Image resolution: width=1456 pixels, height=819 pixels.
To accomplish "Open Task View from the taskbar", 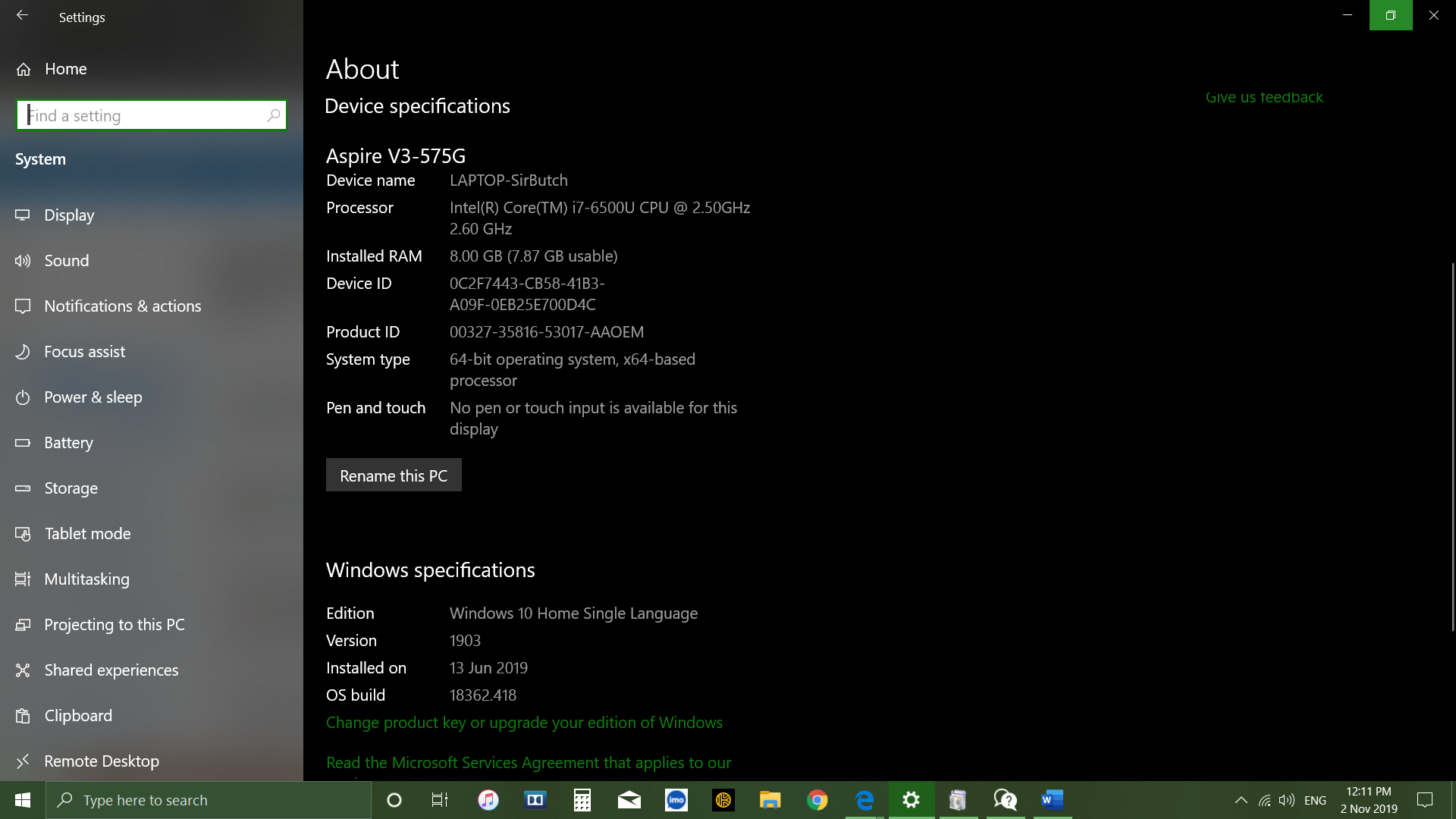I will point(440,800).
